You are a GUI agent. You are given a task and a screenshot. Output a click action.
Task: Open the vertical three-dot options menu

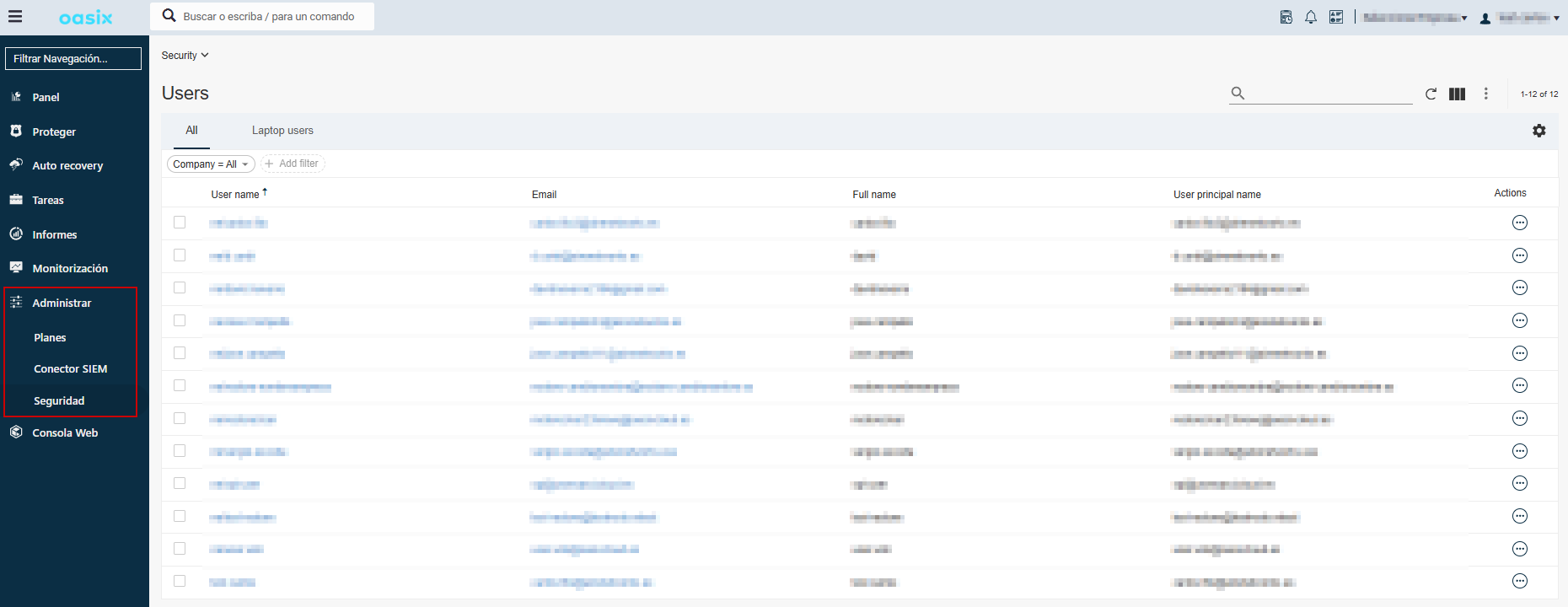(1486, 94)
